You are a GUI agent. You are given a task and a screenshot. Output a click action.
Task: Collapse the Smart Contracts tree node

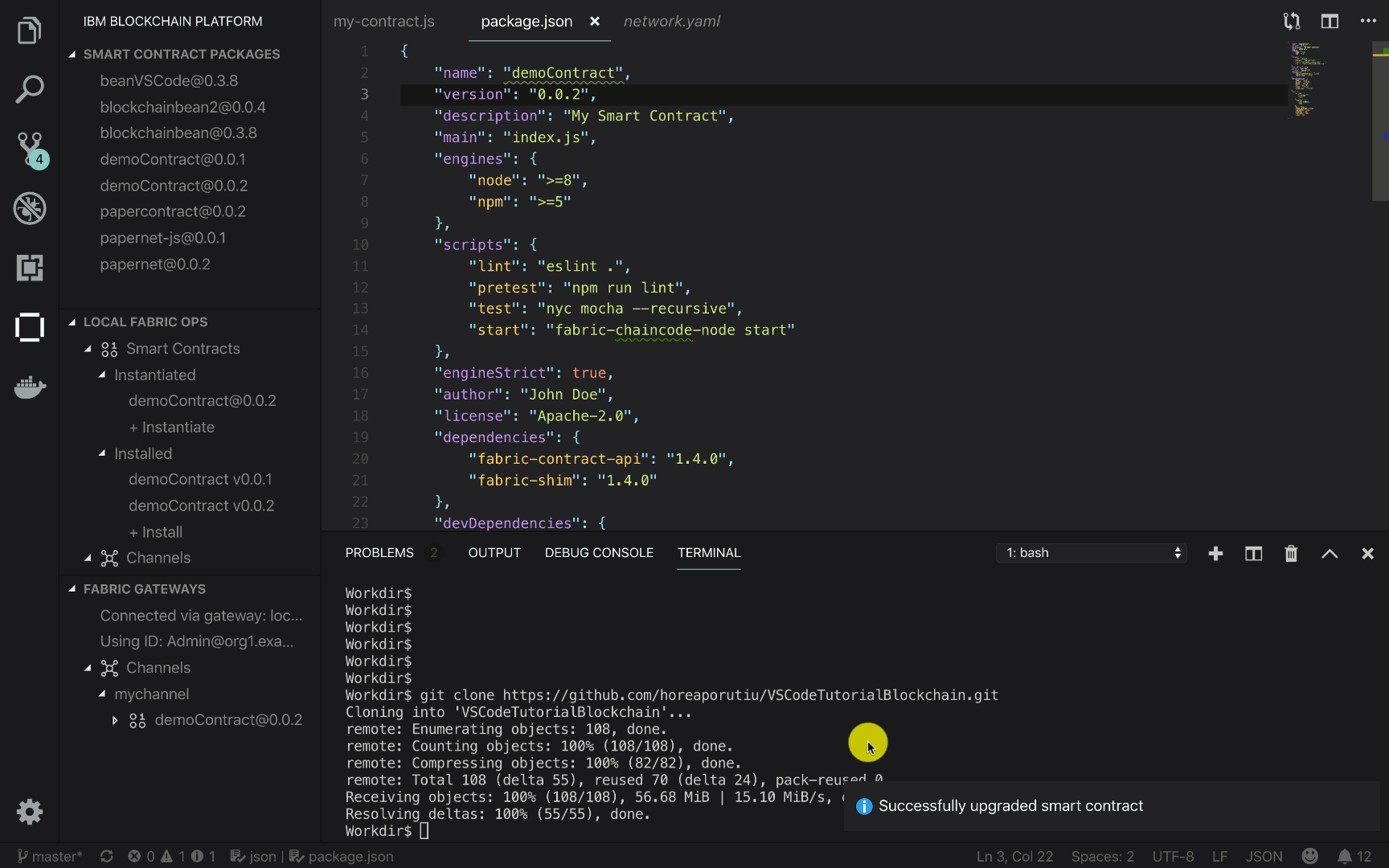(88, 349)
